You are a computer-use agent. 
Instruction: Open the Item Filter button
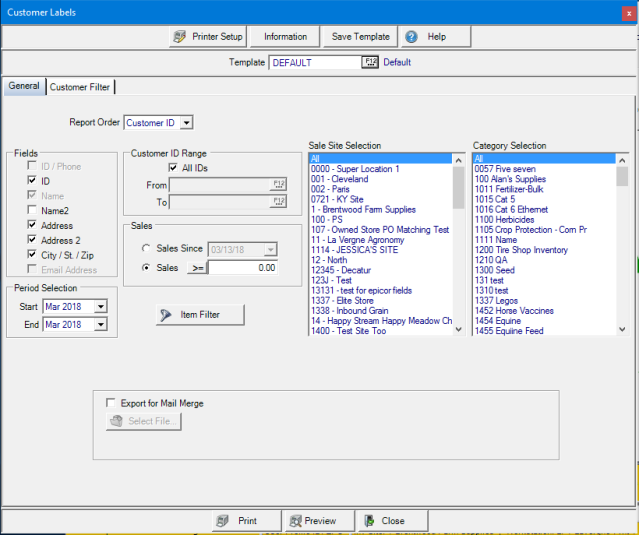pos(200,315)
